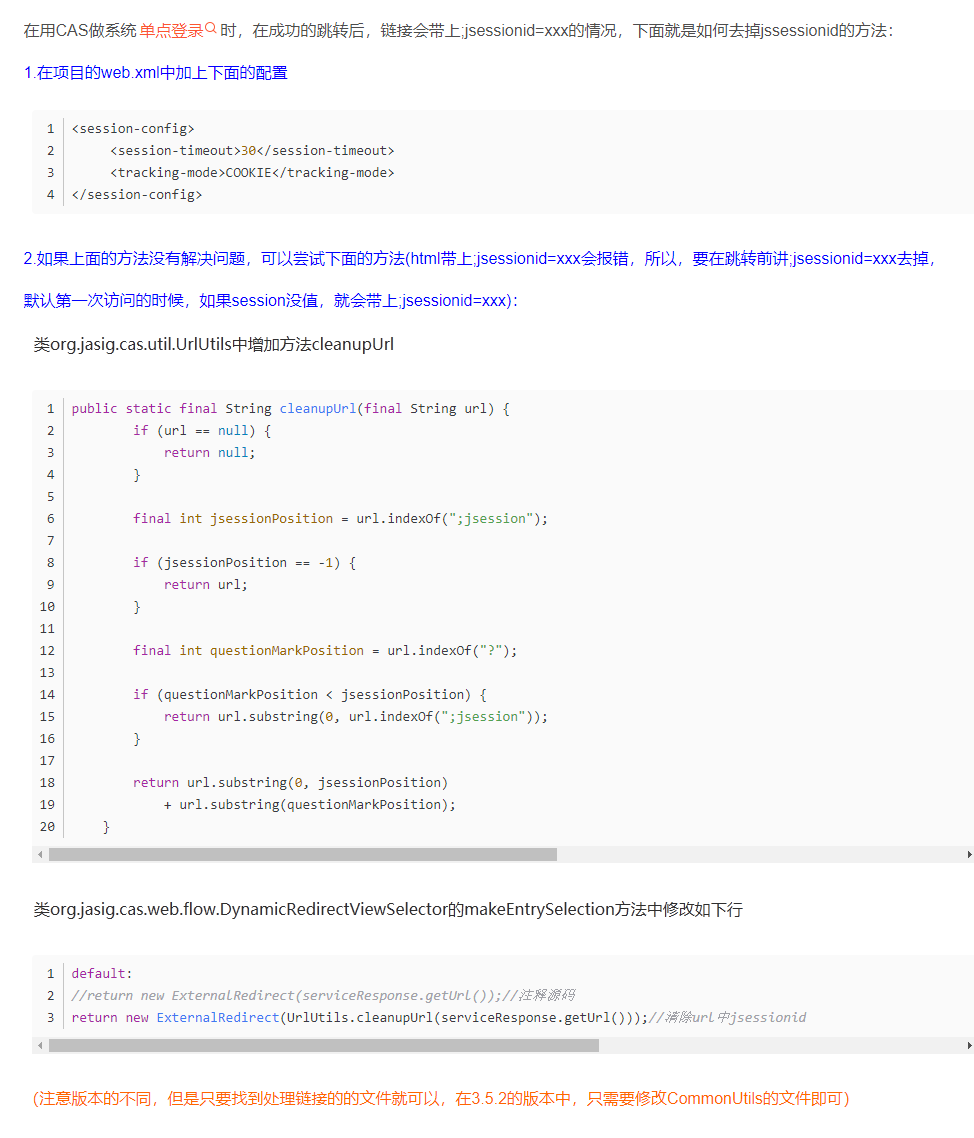Click the web.xml 配置 link in step 1
This screenshot has height=1138, width=974.
155,72
